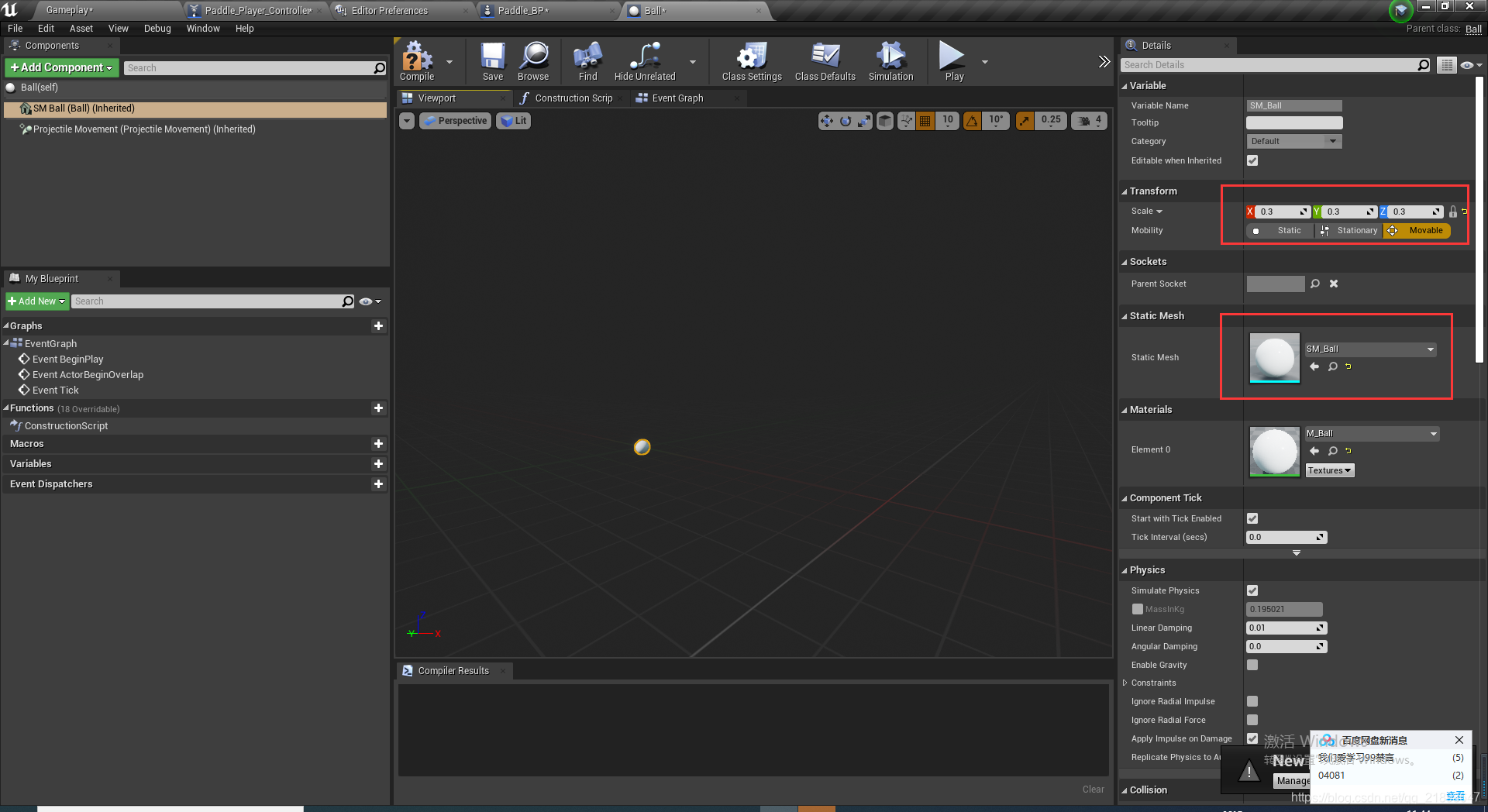Open the Debug menu
Viewport: 1488px width, 812px height.
pyautogui.click(x=157, y=29)
